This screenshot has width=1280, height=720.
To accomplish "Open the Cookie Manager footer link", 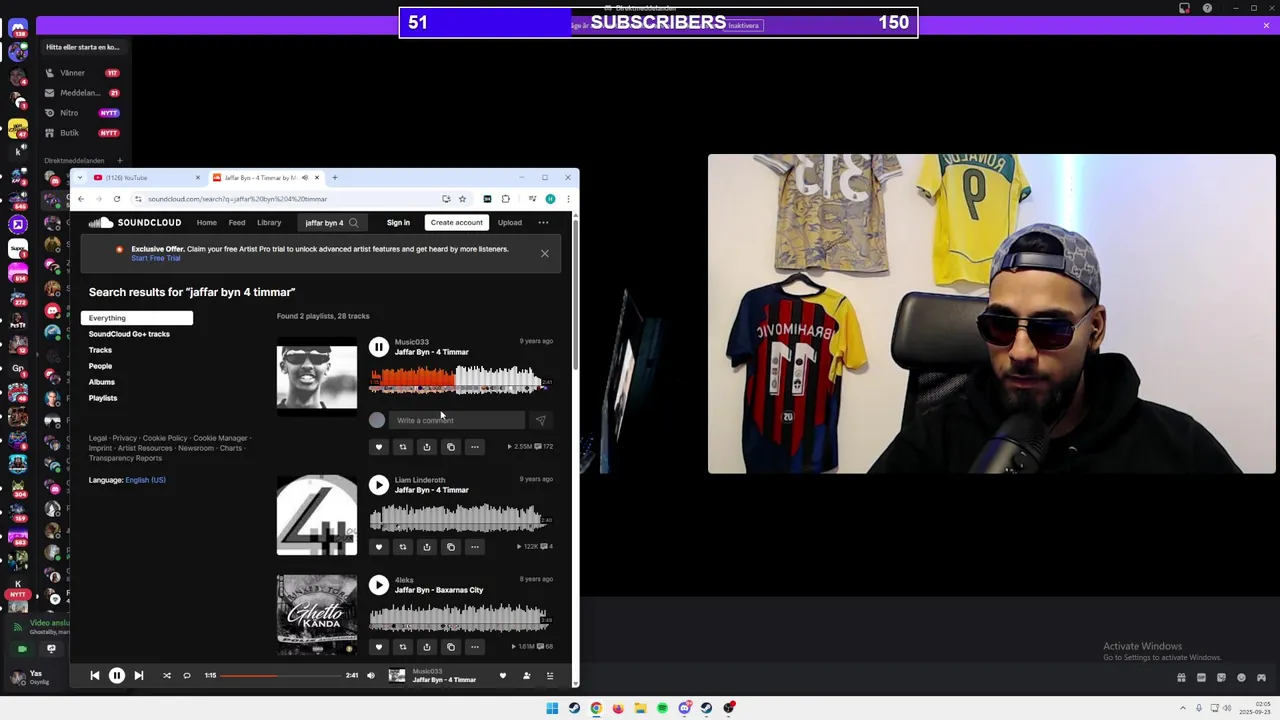I will tap(220, 438).
